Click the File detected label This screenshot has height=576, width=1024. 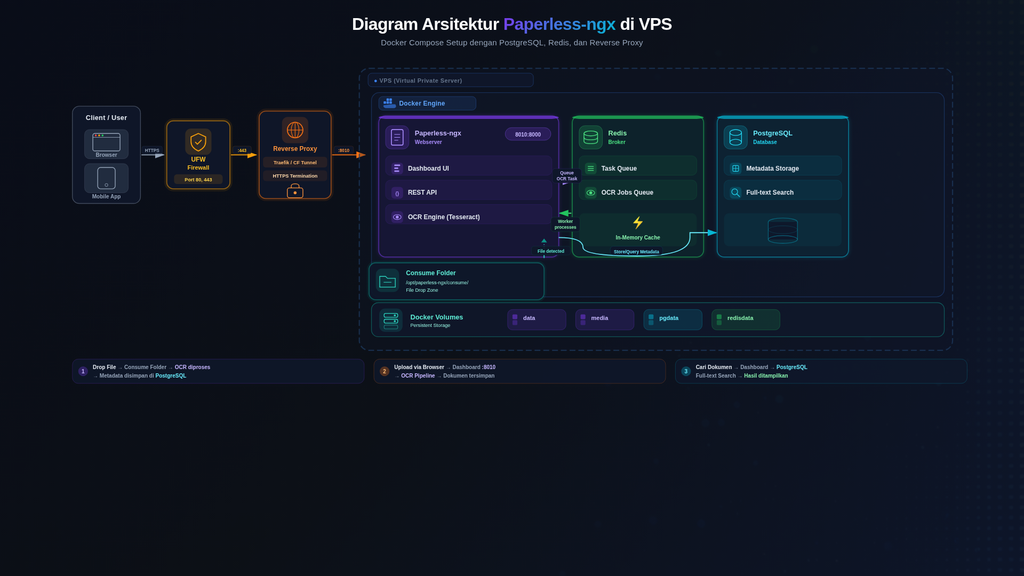pos(551,251)
